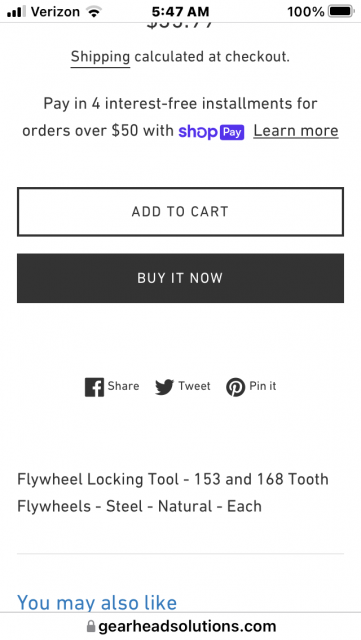Tap the Facebook share icon
The height and width of the screenshot is (640, 361).
pyautogui.click(x=94, y=387)
